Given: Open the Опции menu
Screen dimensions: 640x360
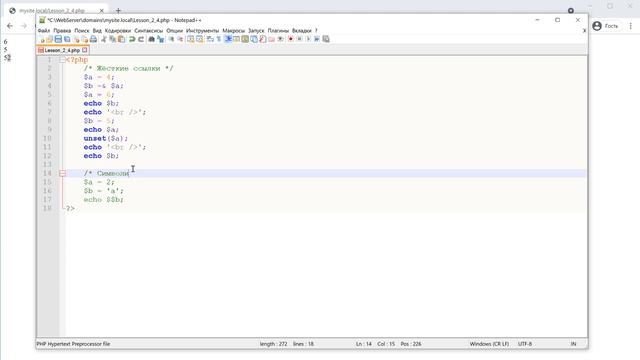Looking at the screenshot, I should [174, 31].
